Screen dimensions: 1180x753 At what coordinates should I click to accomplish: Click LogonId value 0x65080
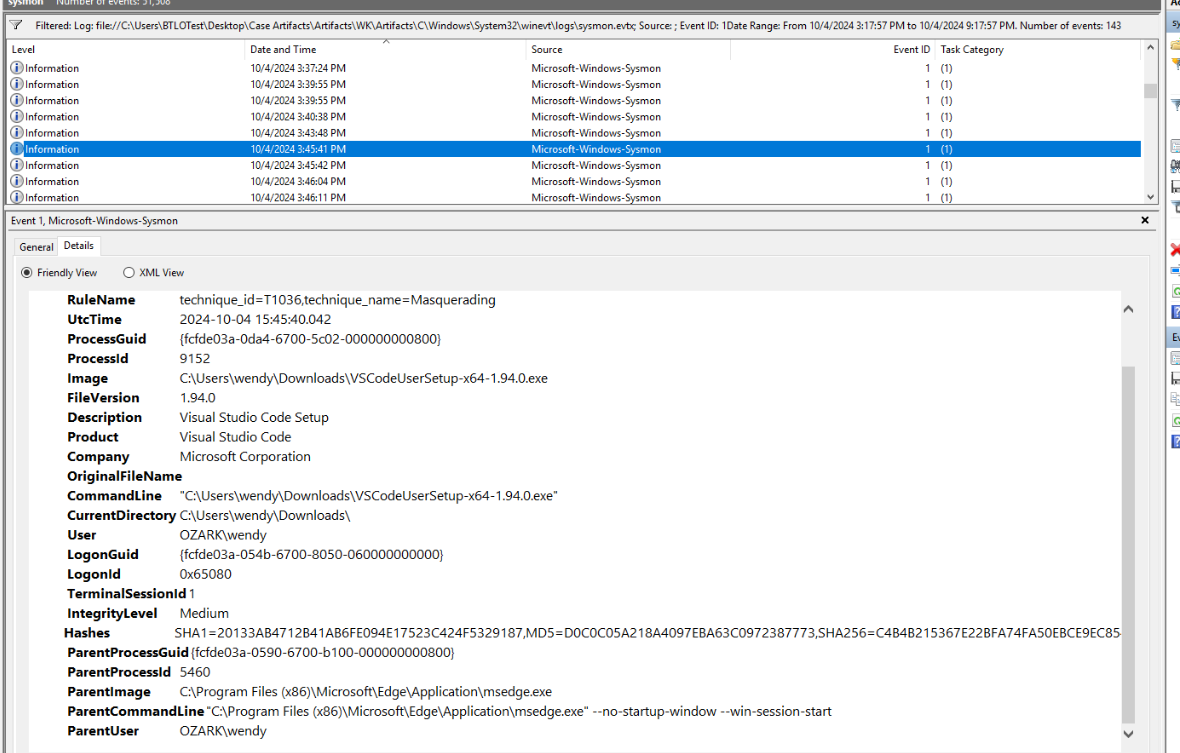coord(205,573)
